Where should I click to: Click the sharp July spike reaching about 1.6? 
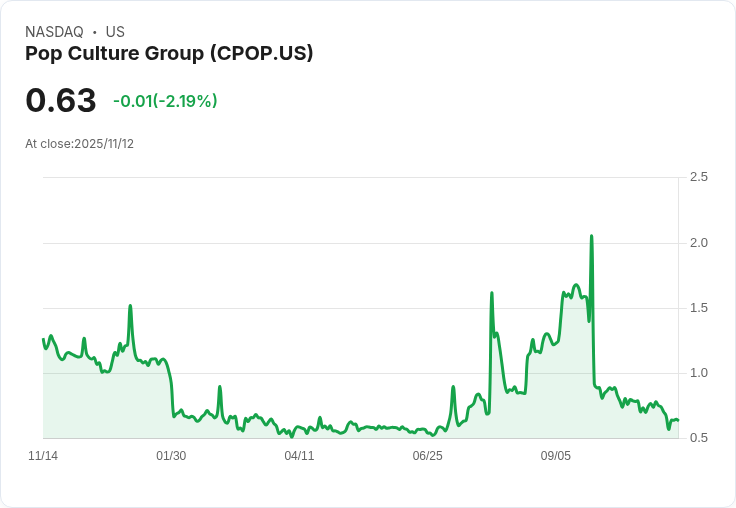(492, 294)
